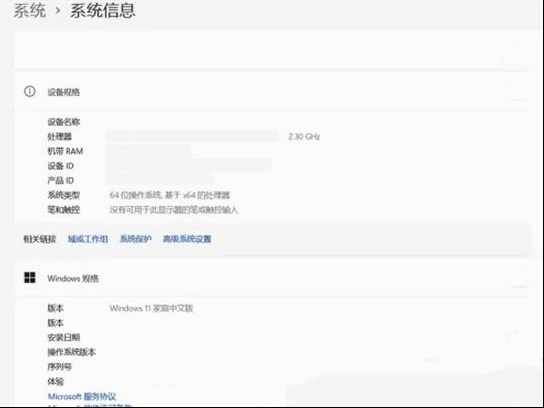
Task: Click the Windows logo icon
Action: [29, 278]
